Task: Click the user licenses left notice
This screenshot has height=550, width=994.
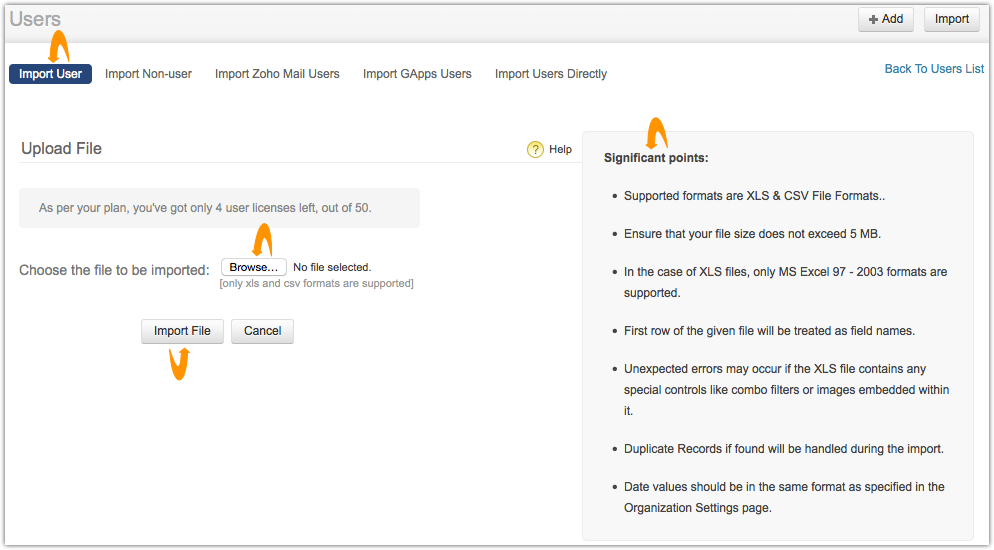Action: (x=219, y=208)
